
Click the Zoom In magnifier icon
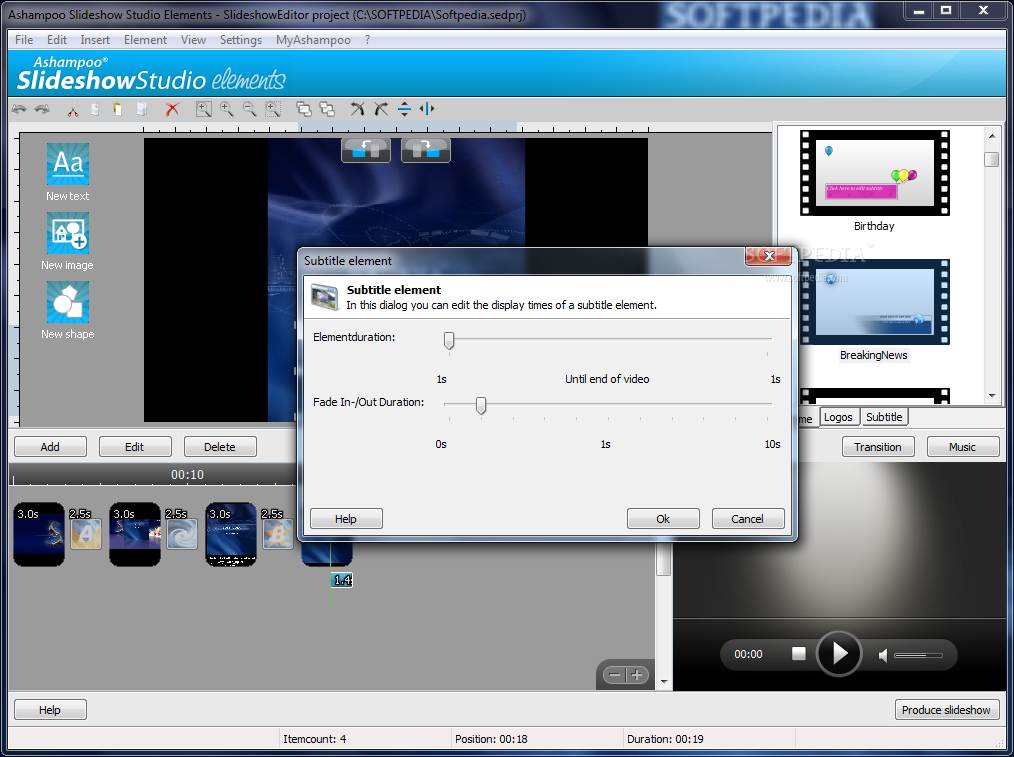[x=227, y=109]
